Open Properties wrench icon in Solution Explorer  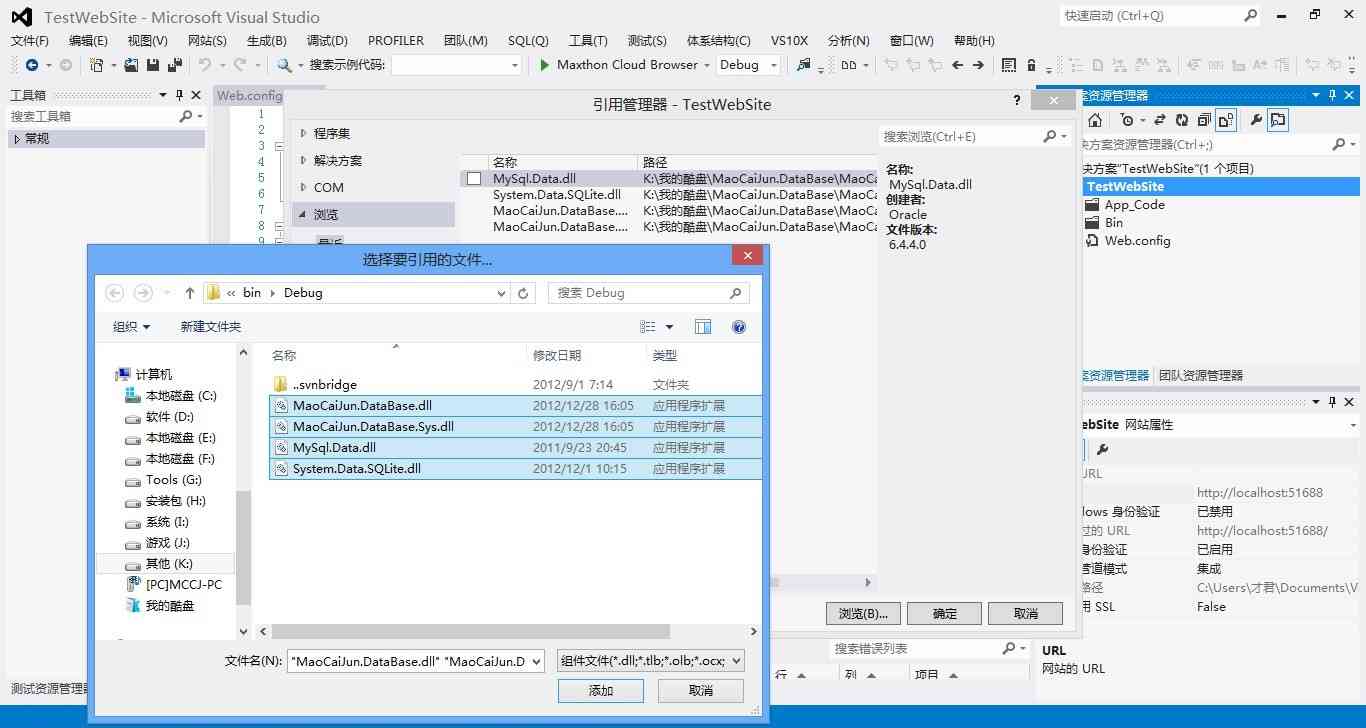click(1256, 120)
